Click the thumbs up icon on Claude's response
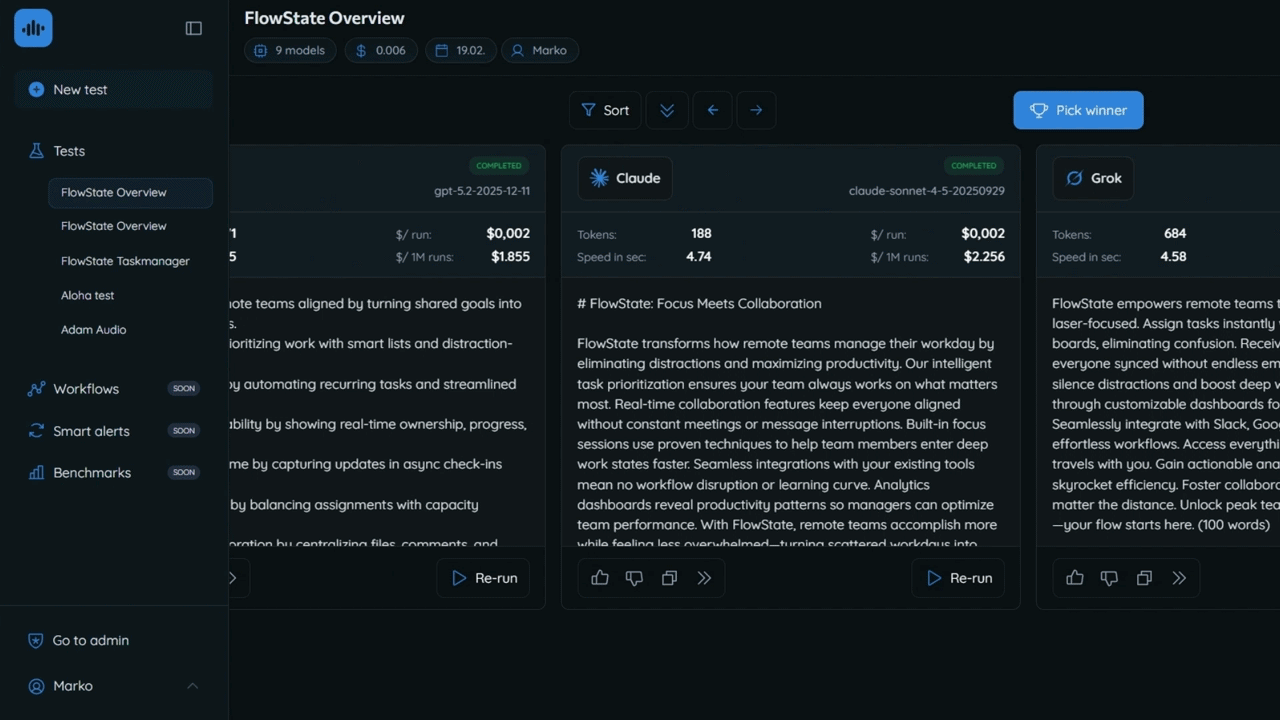Screen dimensions: 1280x720 click(x=599, y=578)
